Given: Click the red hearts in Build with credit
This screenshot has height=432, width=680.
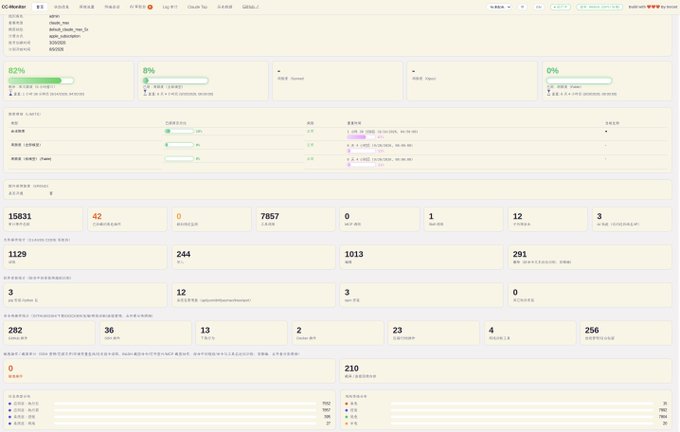Looking at the screenshot, I should coord(653,7).
